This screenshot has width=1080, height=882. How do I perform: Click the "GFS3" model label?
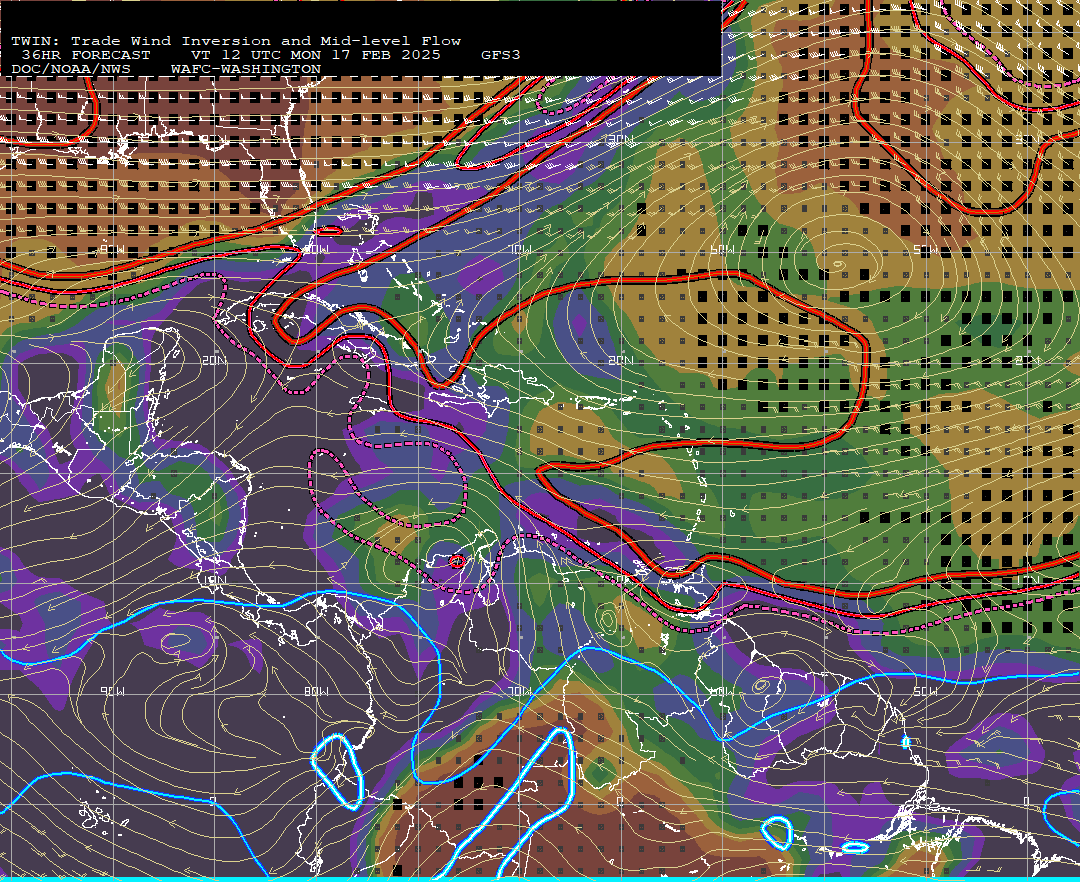coord(501,55)
